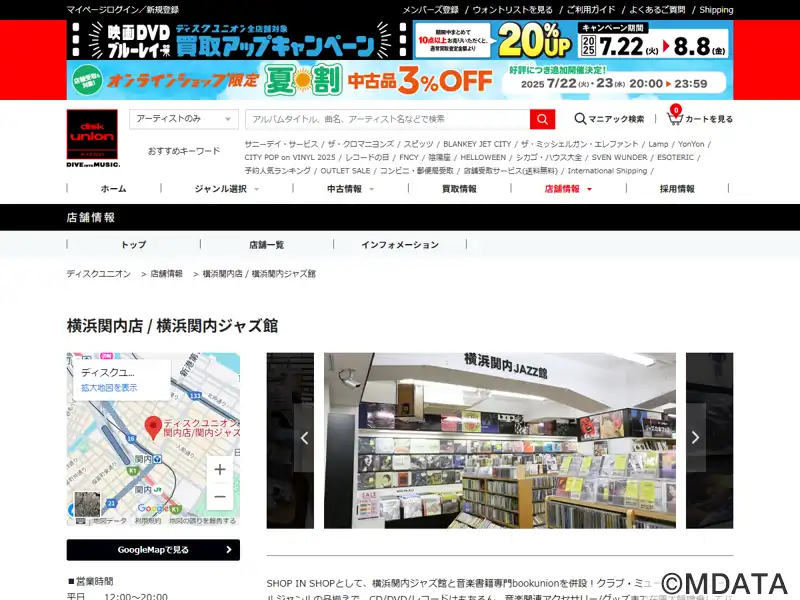Open メンバーズ登録 link

click(x=431, y=10)
